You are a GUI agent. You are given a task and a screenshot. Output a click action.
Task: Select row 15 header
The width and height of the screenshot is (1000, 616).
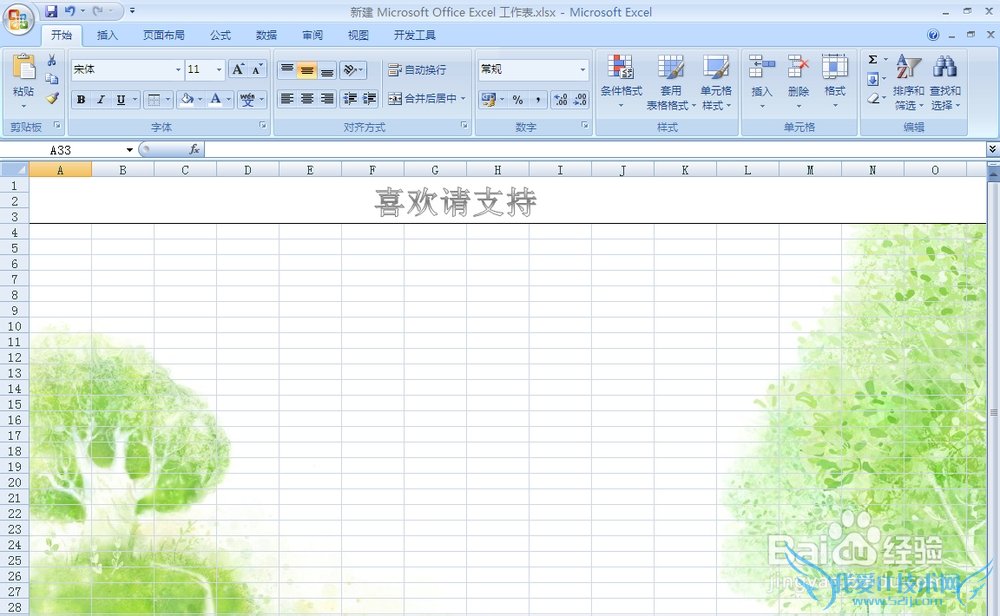pos(14,404)
